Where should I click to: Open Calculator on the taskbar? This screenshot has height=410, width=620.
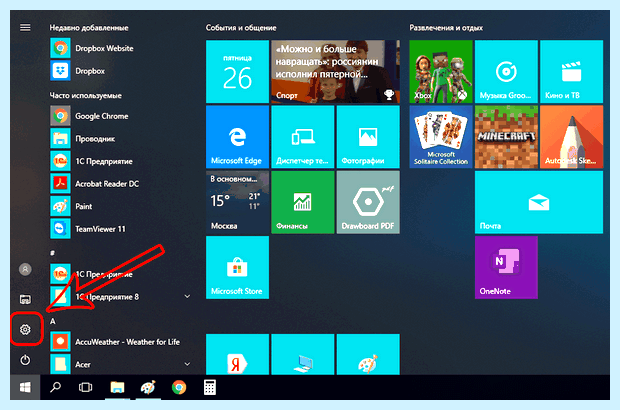tap(210, 387)
